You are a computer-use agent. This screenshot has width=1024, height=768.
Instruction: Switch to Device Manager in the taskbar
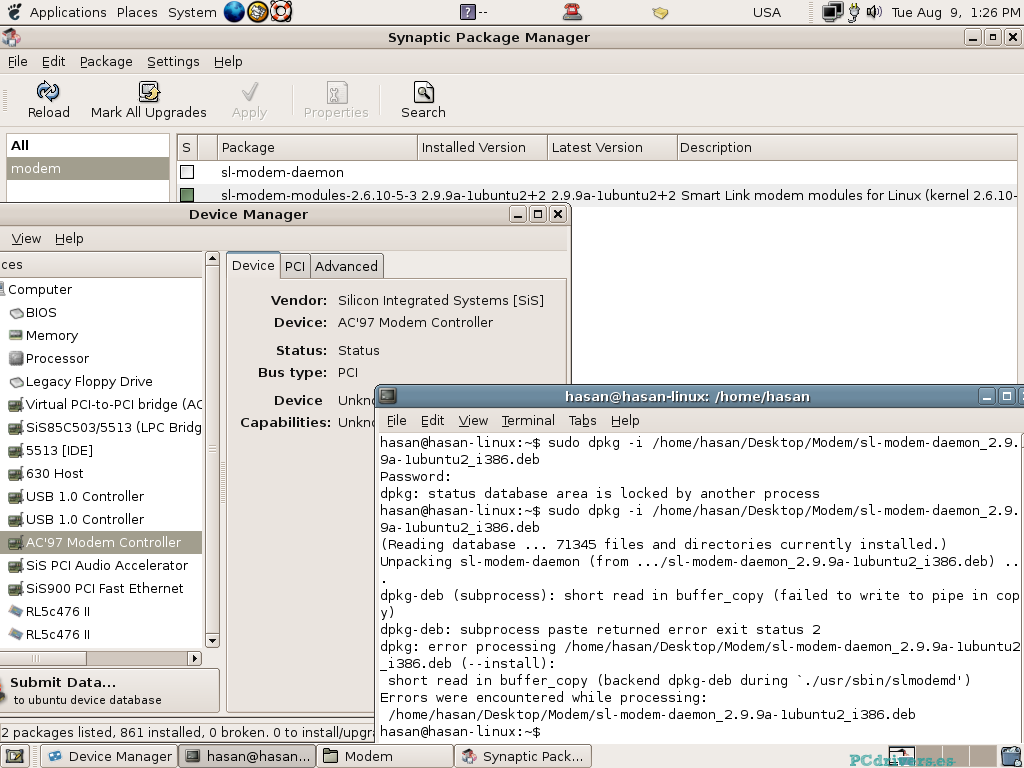[110, 756]
